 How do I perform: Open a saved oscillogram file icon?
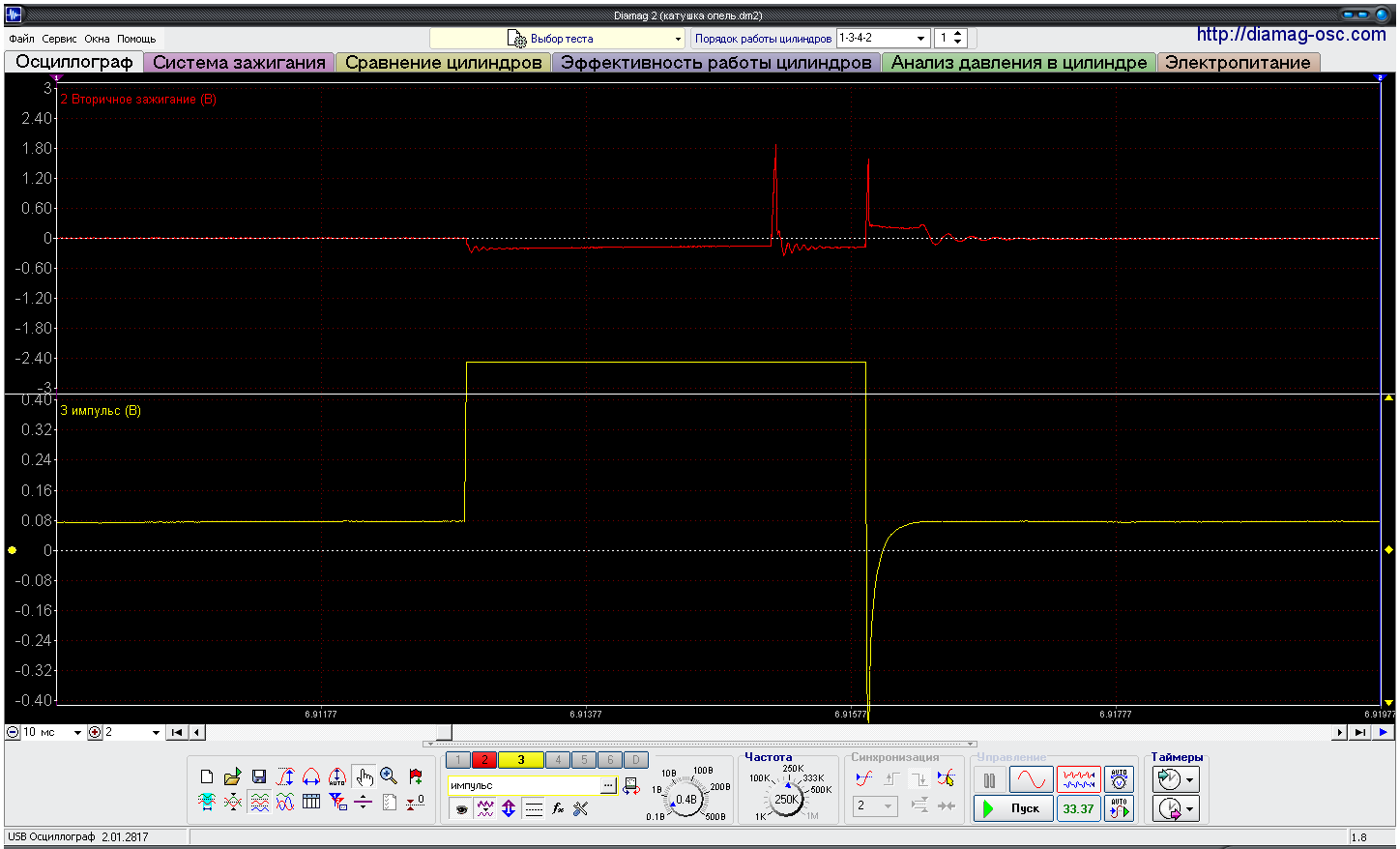(x=233, y=776)
